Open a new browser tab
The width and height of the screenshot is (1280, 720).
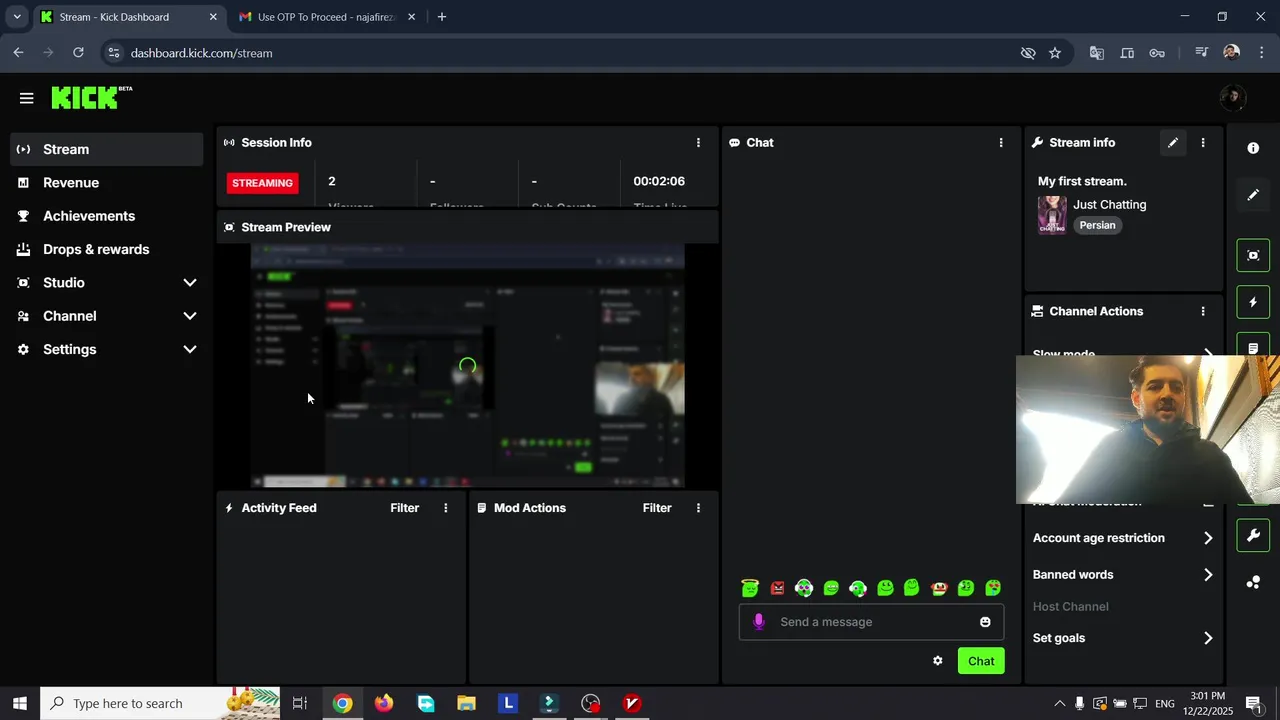[x=442, y=17]
